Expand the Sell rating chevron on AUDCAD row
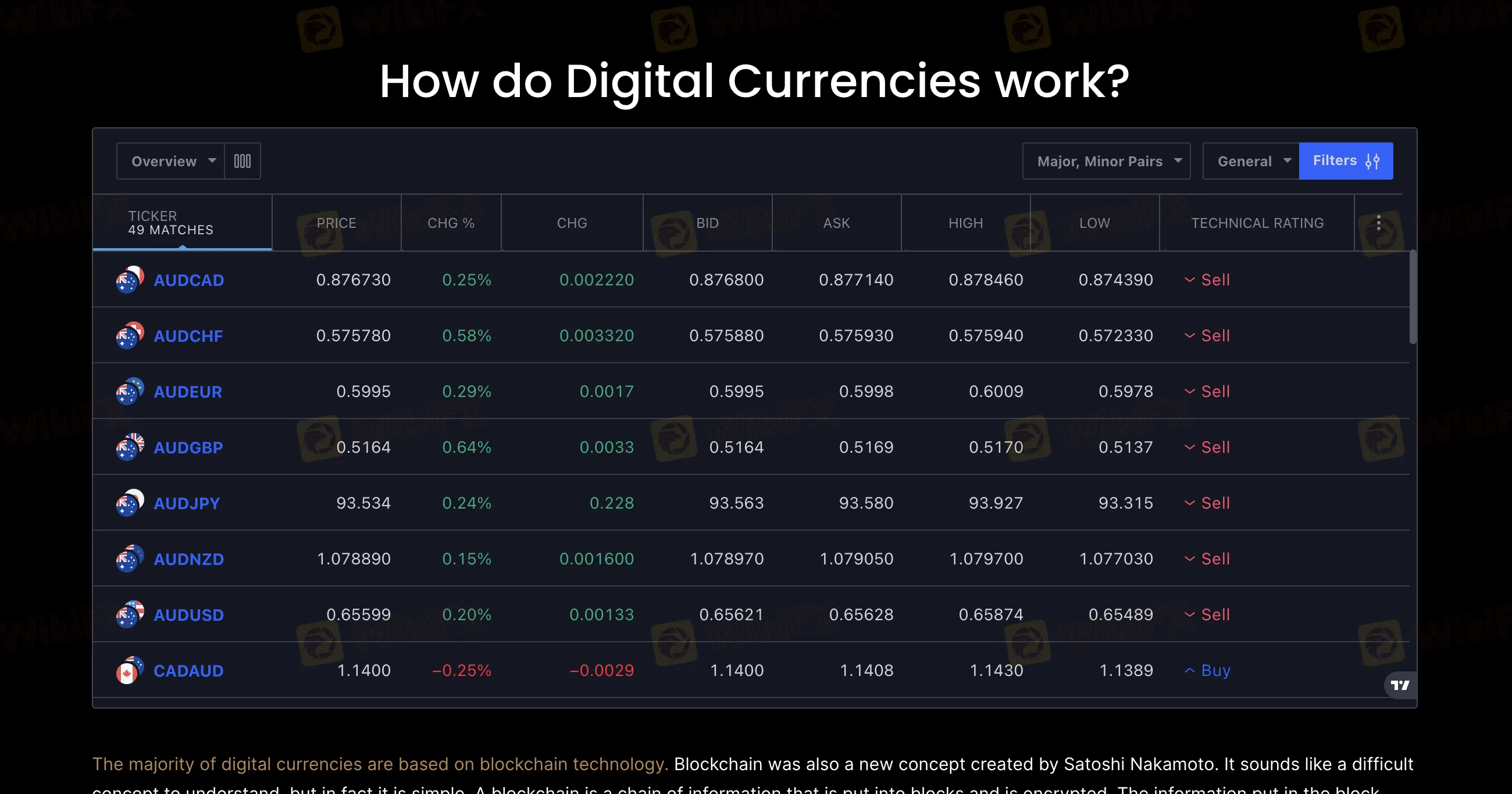1512x794 pixels. tap(1189, 280)
